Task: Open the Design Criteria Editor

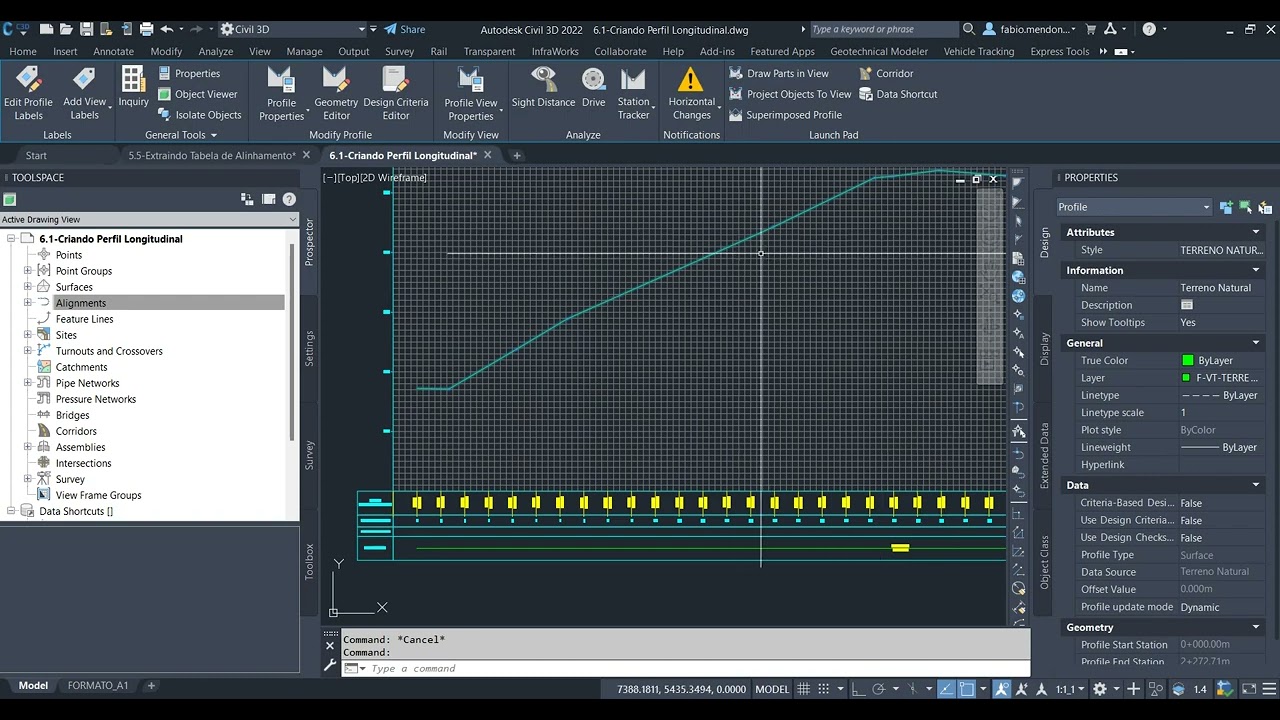Action: pyautogui.click(x=395, y=94)
